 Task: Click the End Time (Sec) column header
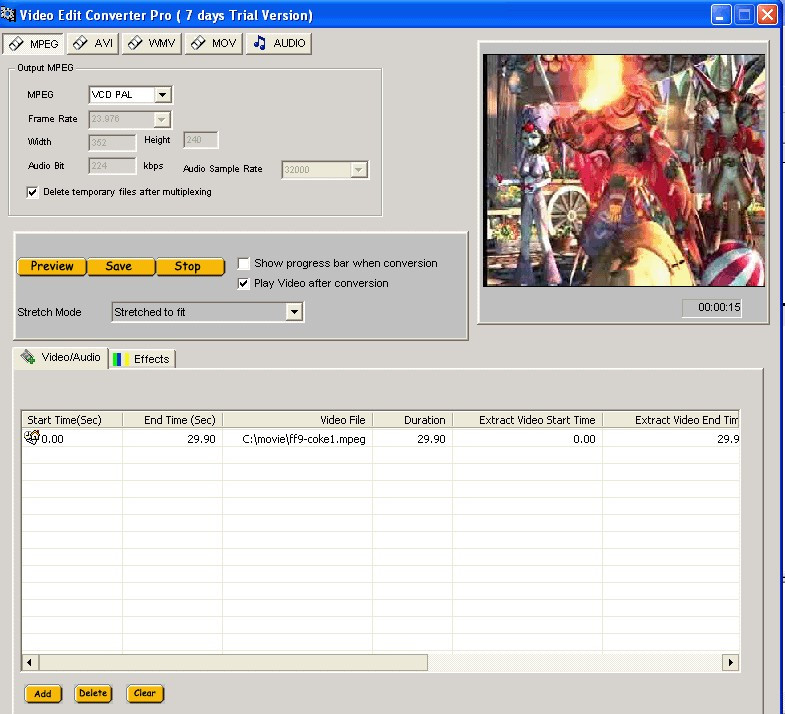click(173, 420)
